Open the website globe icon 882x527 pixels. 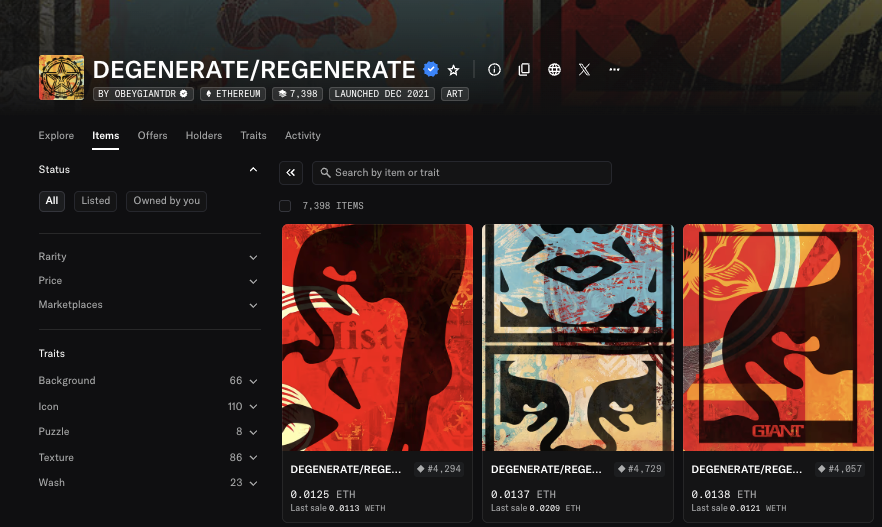click(x=555, y=69)
